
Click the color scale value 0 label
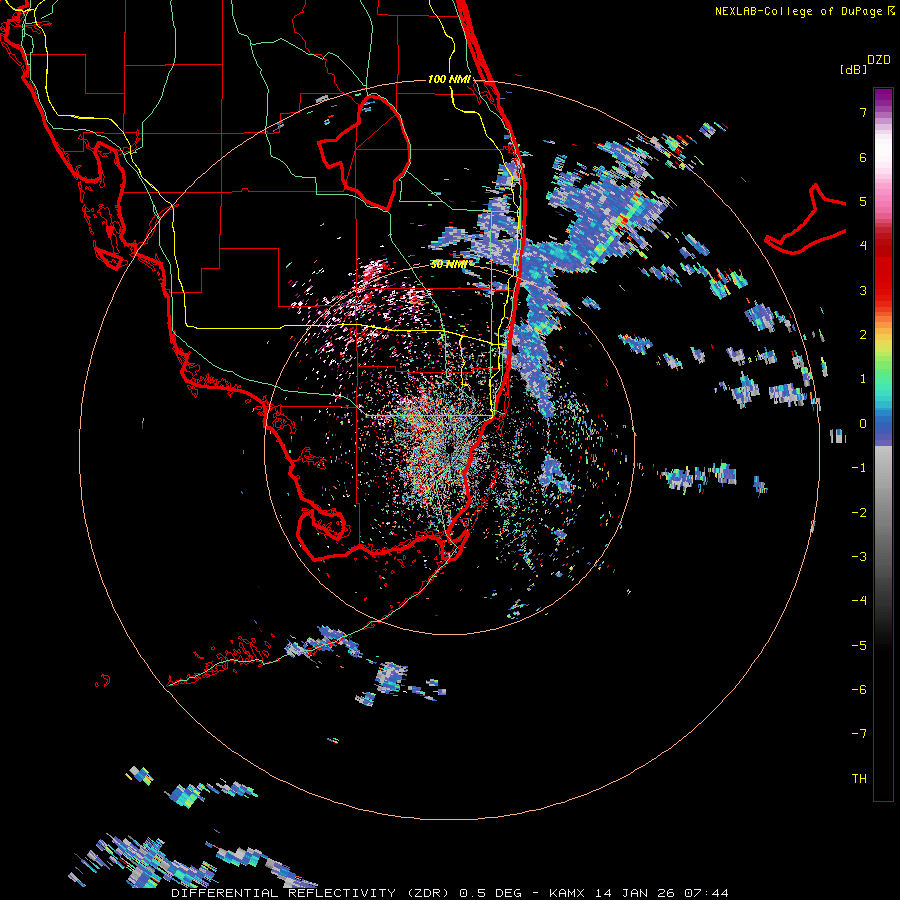[863, 424]
